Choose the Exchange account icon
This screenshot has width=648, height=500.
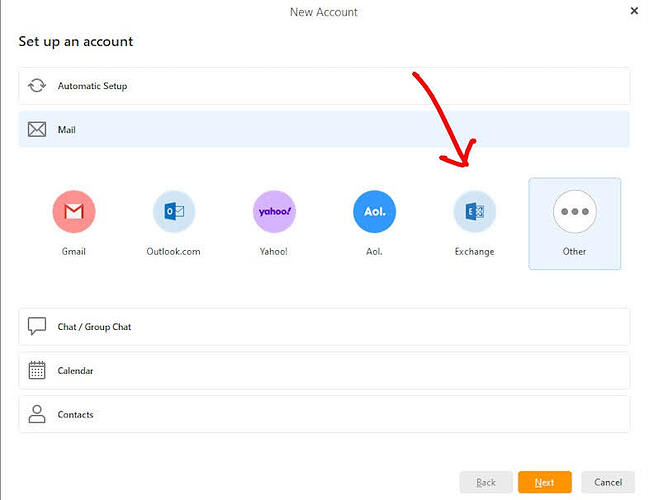tap(474, 211)
